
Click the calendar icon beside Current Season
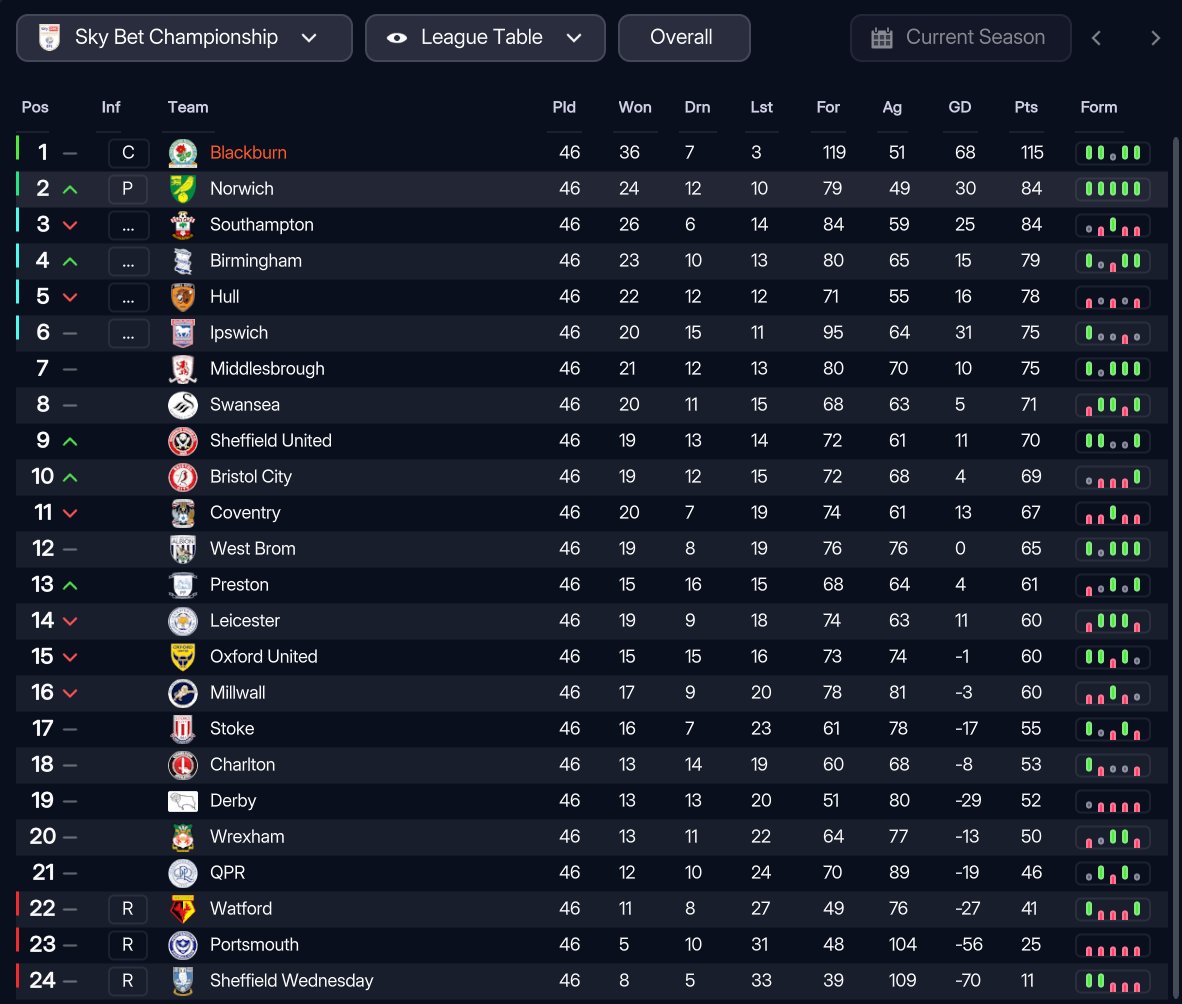[881, 38]
